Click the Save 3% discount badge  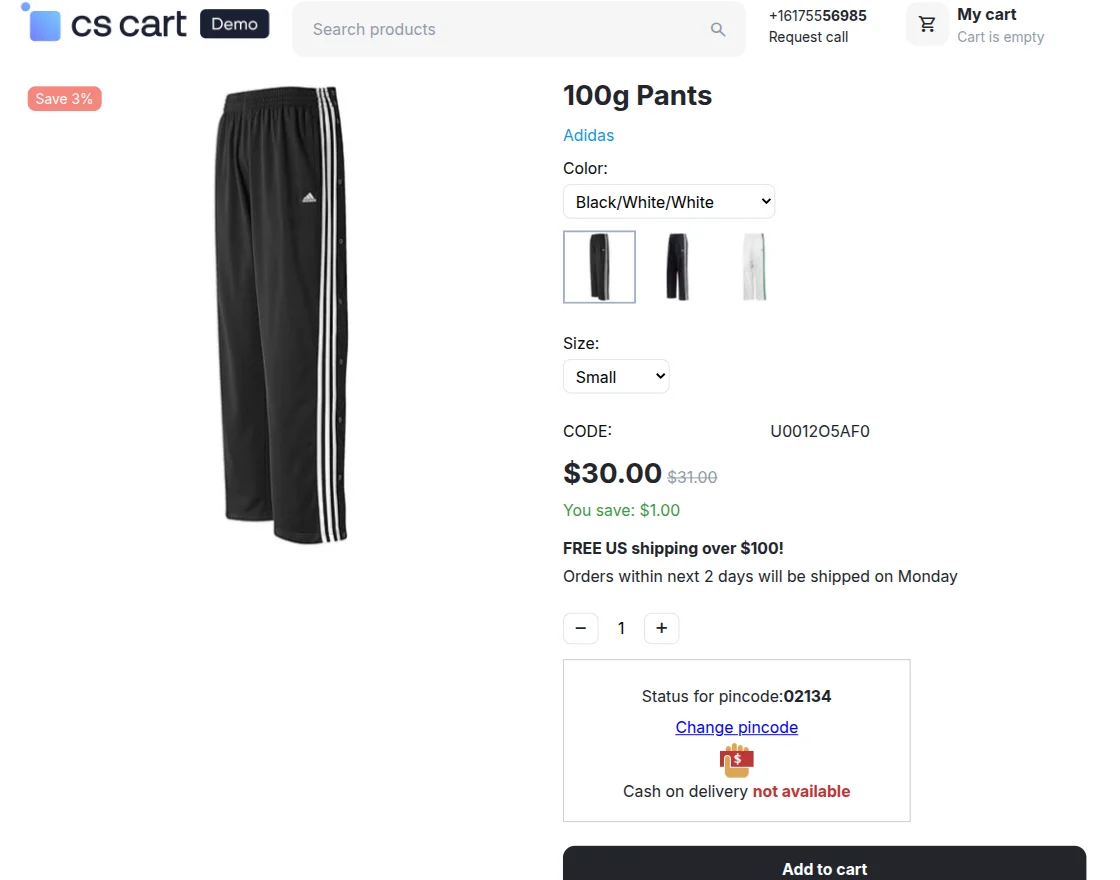tap(64, 98)
